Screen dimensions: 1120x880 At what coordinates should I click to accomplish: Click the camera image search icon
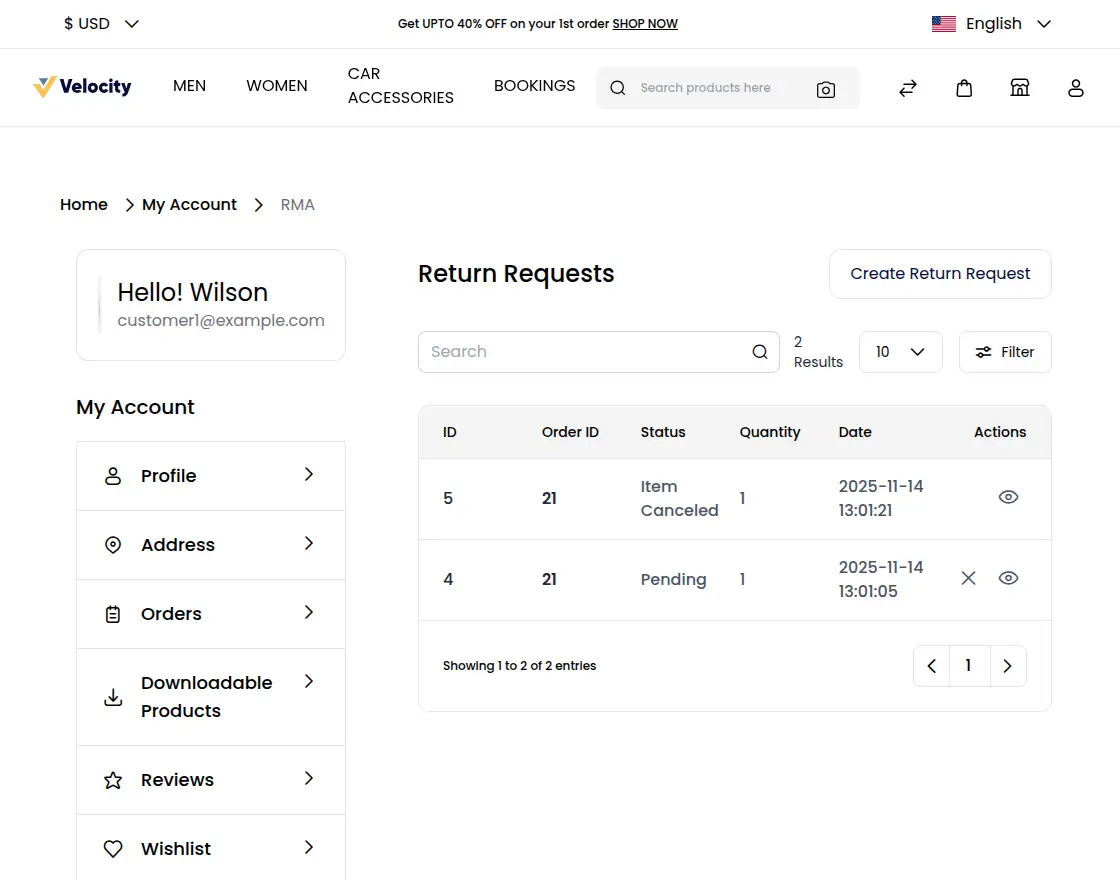click(825, 89)
